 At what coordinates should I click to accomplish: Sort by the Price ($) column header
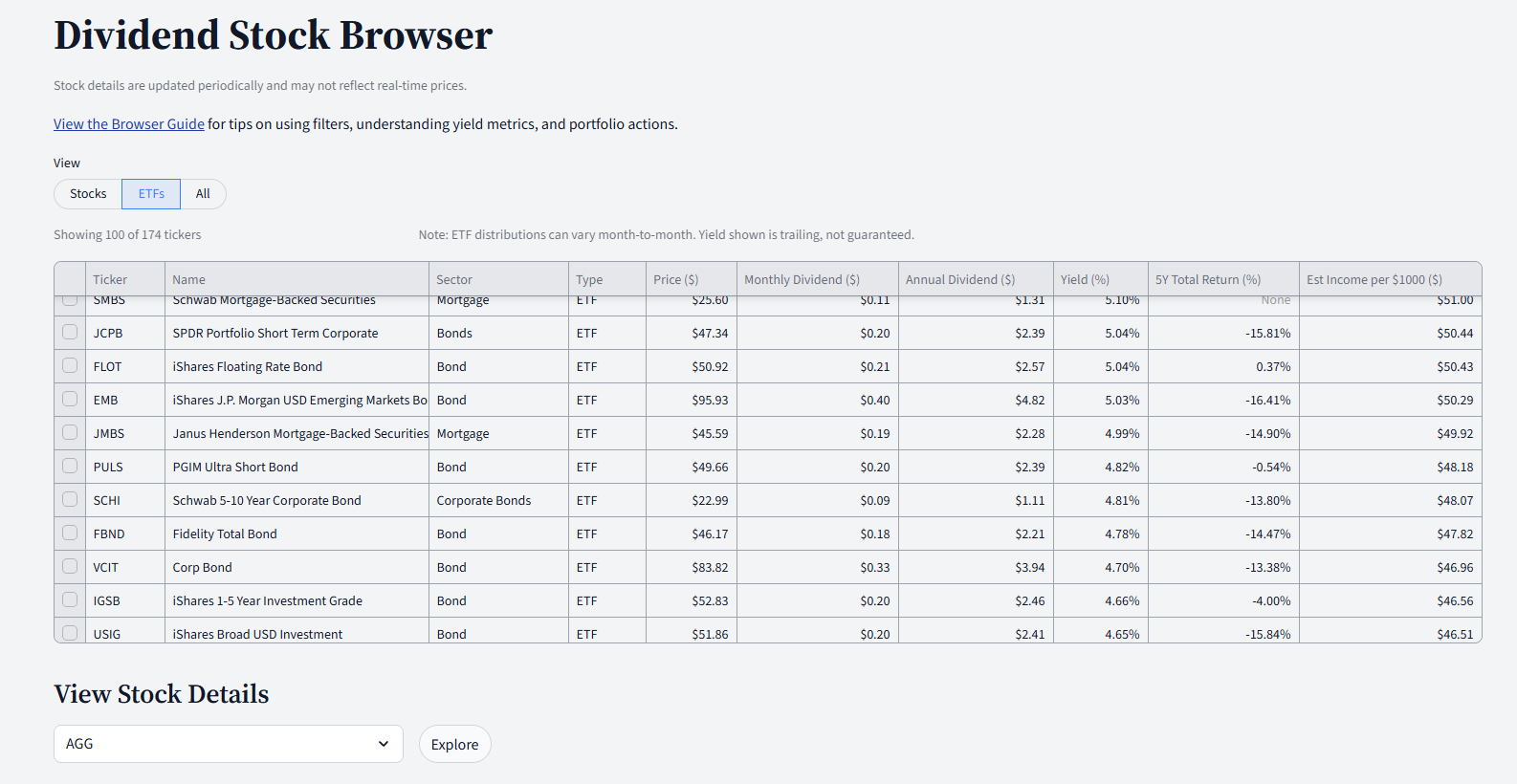coord(692,279)
